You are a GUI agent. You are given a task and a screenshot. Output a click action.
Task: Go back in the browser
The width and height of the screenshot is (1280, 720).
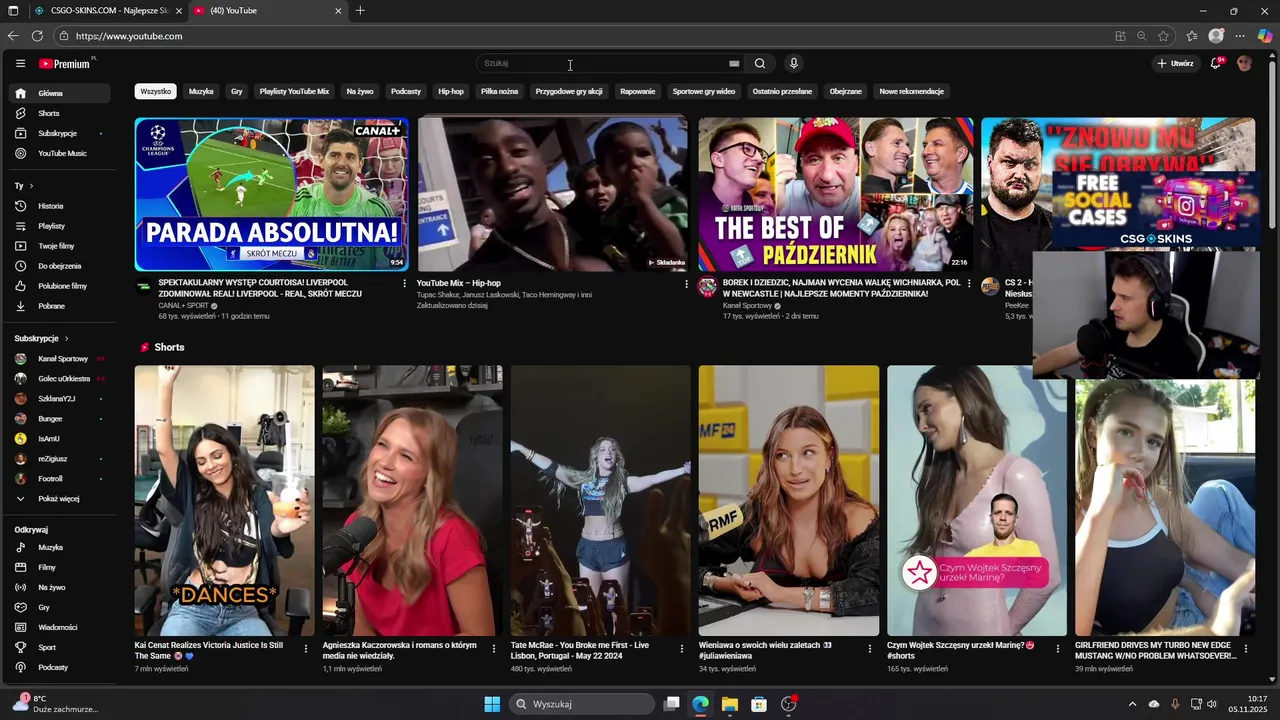tap(13, 36)
